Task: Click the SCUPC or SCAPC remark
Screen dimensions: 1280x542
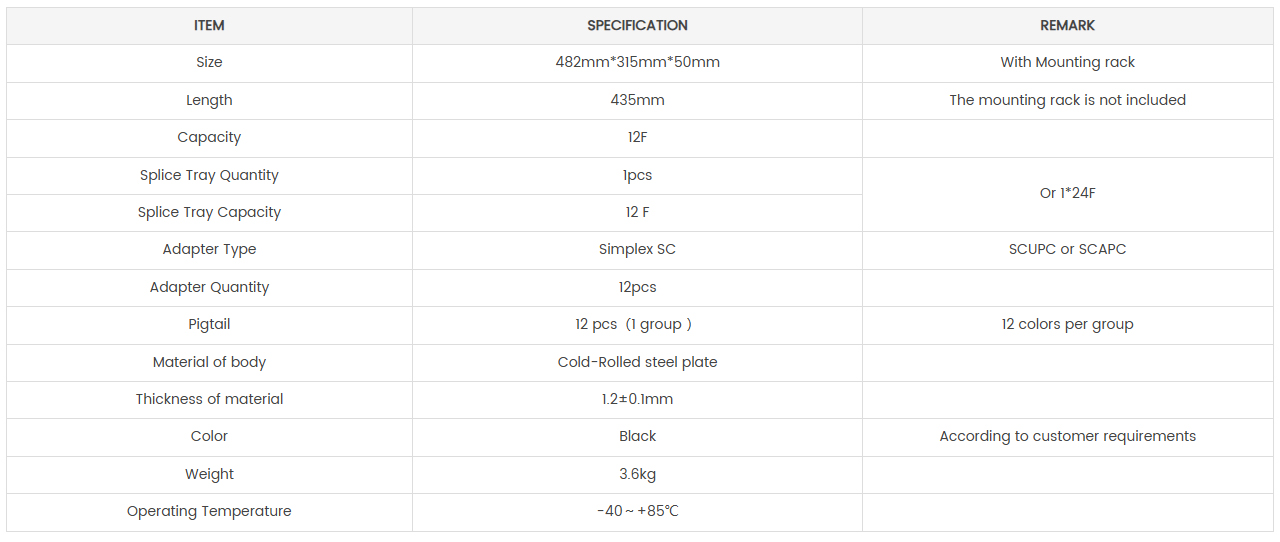Action: click(1067, 249)
